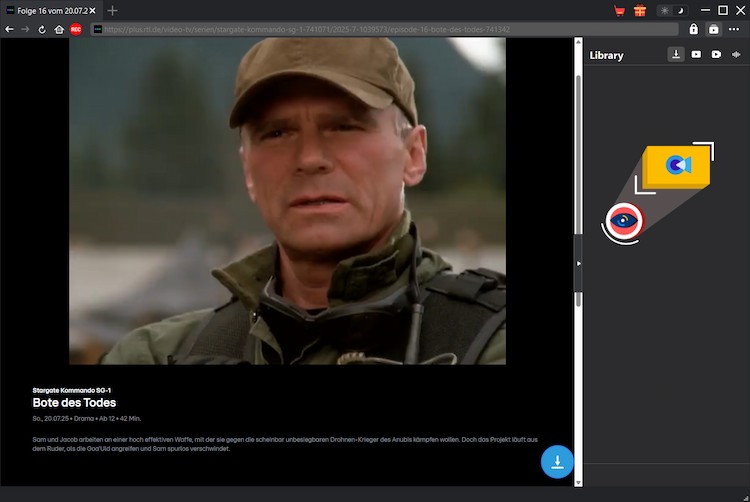Click the episode description starting Sam und Jacob

point(285,444)
